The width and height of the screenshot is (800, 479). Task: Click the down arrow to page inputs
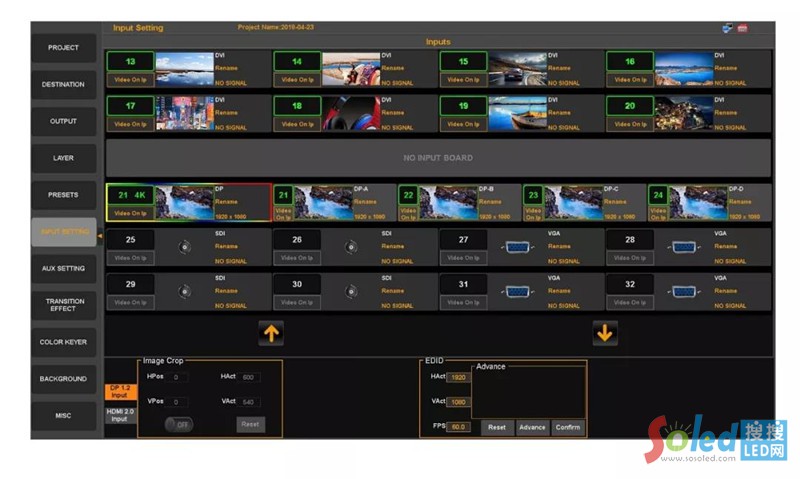[604, 333]
